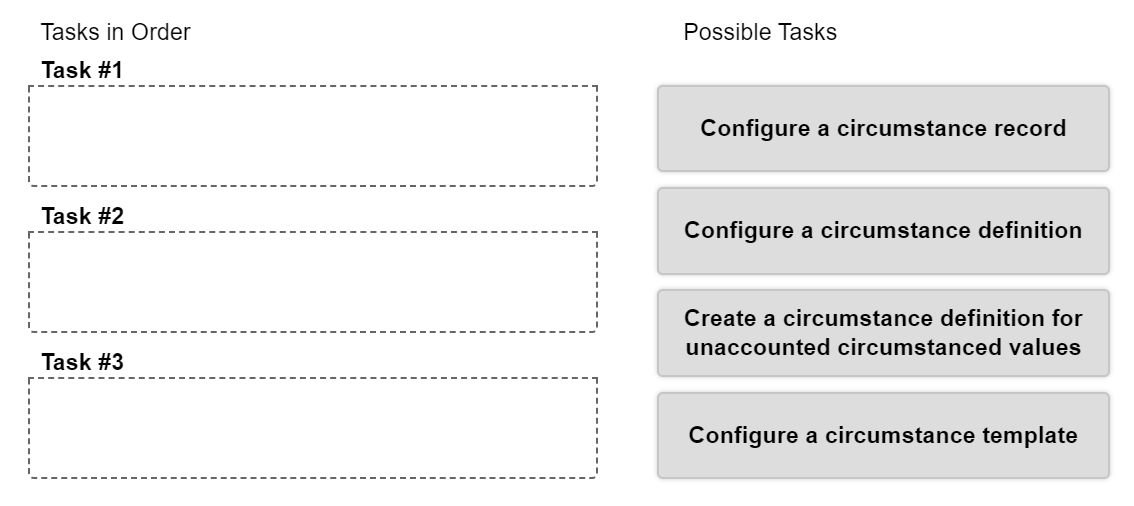The image size is (1134, 506).
Task: Pick the 'unaccounted circumstanced values' task tile
Action: click(883, 333)
